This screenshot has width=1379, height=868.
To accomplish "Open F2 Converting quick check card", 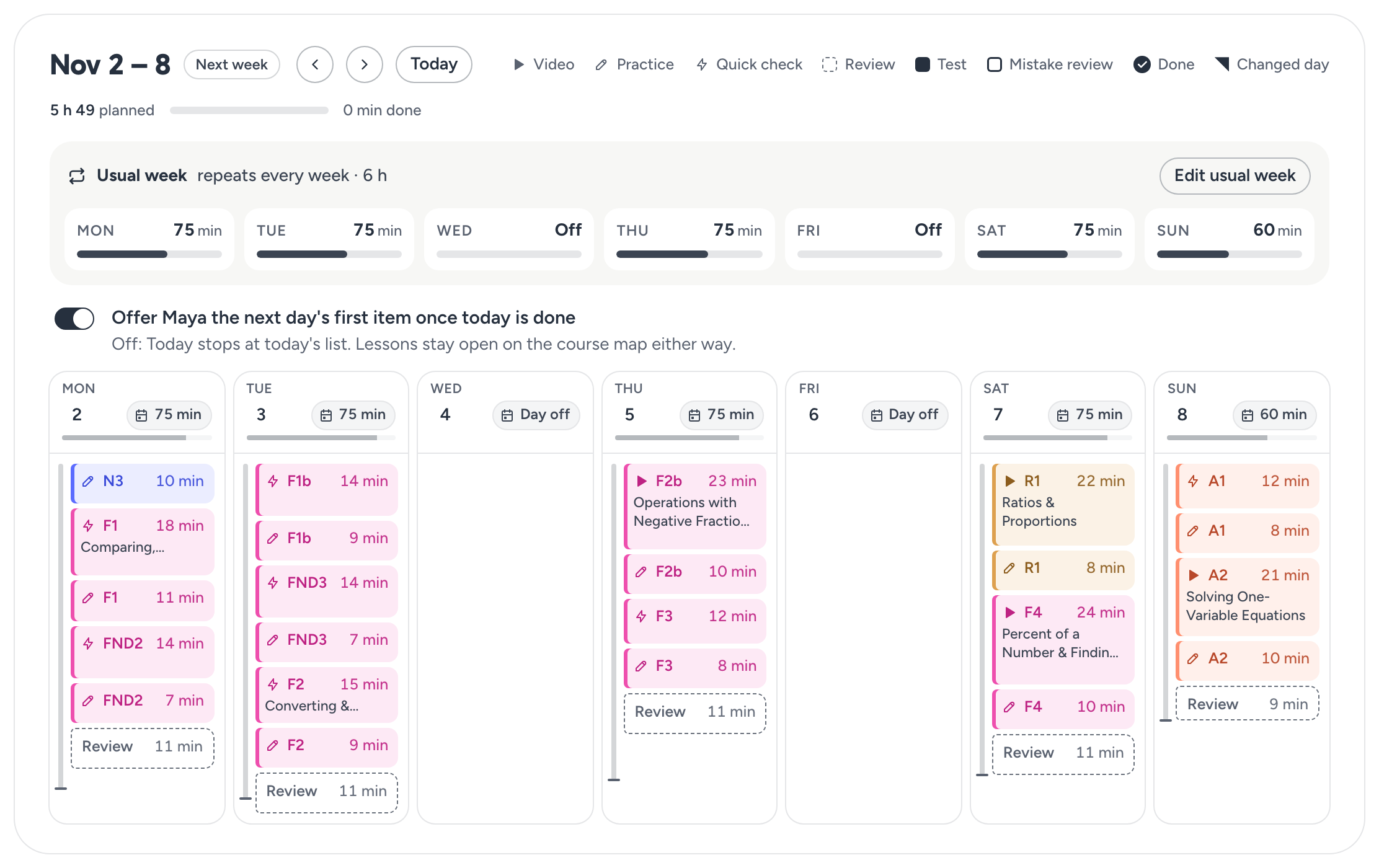I will pyautogui.click(x=327, y=695).
